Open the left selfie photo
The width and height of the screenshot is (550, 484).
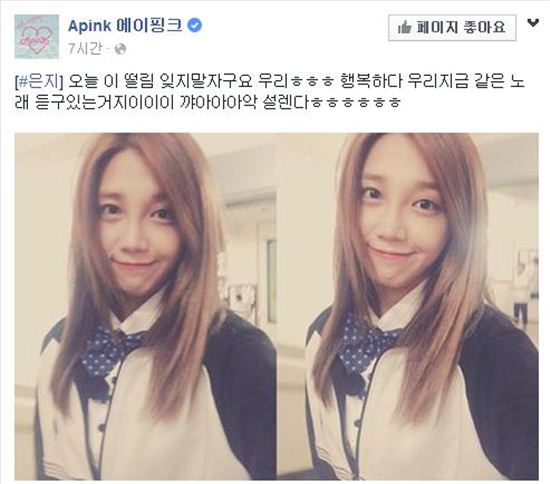pos(146,306)
